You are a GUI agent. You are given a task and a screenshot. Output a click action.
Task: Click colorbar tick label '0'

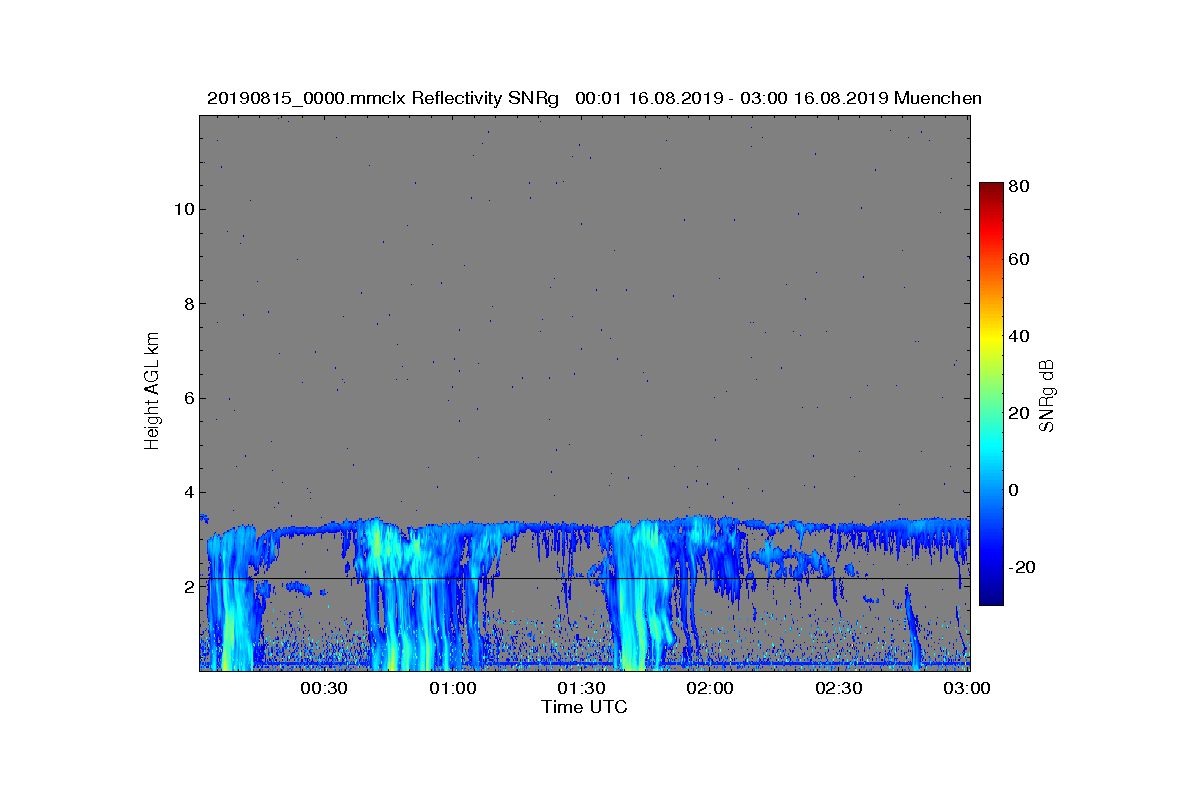click(x=1015, y=490)
